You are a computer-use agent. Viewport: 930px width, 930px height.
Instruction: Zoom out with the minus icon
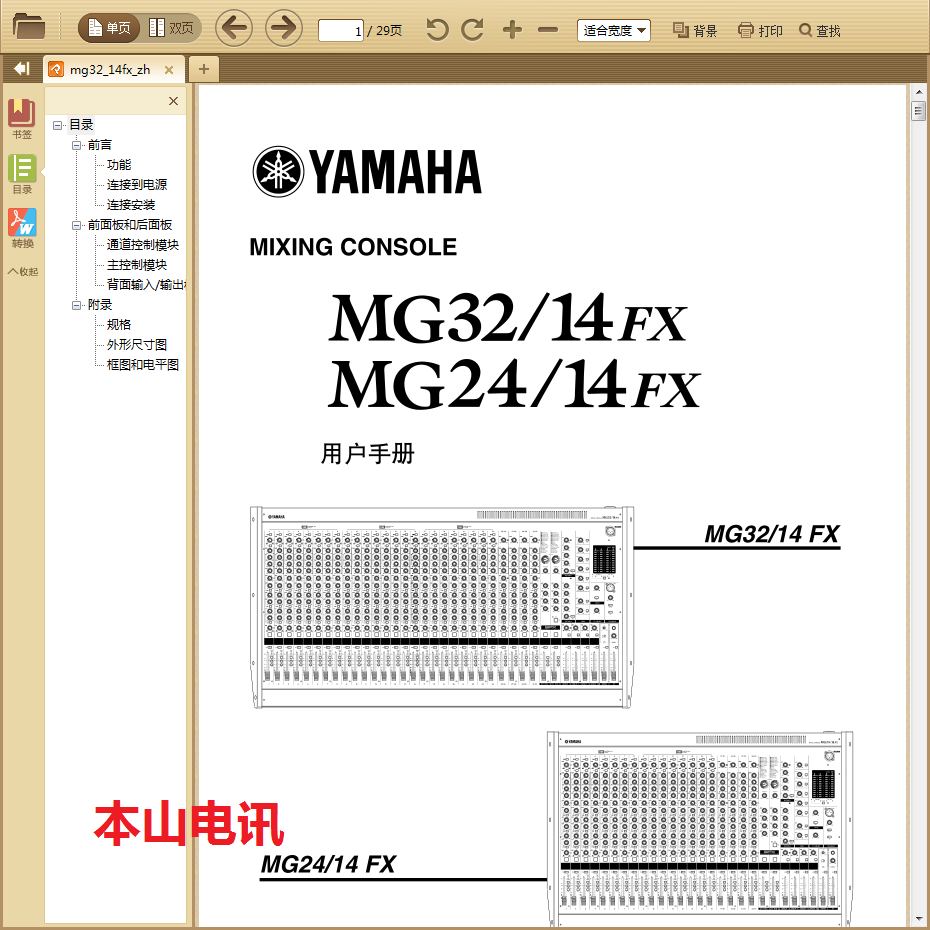click(x=547, y=29)
